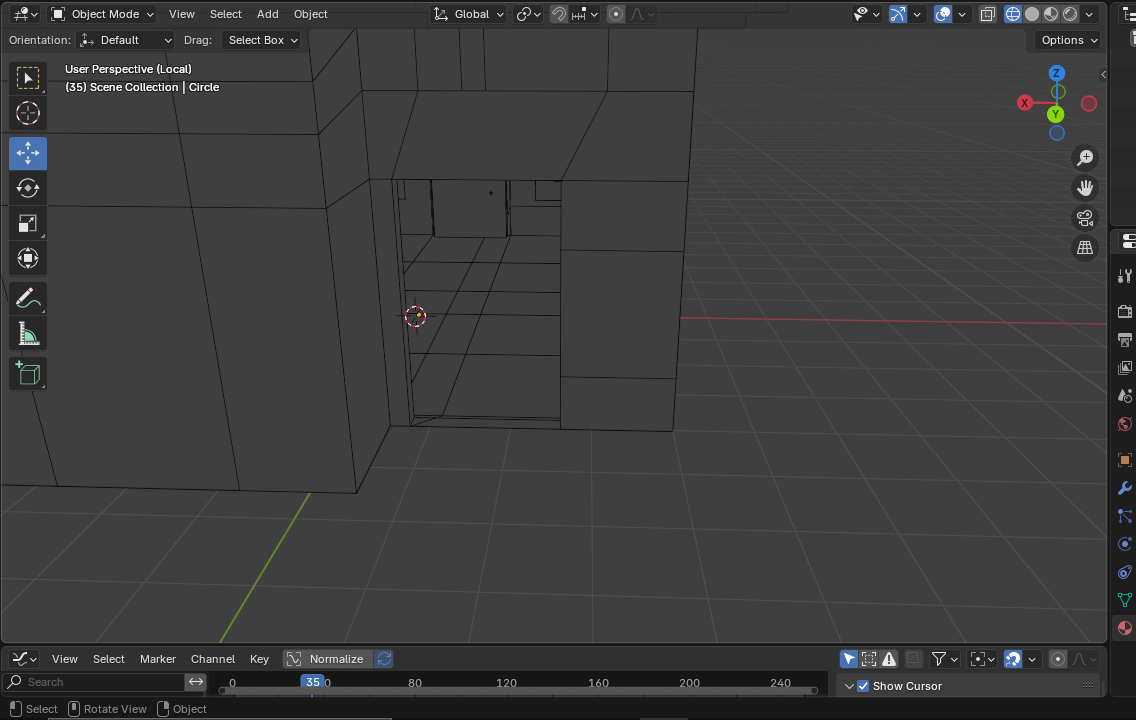Open Global transform orientation dropdown

point(468,14)
